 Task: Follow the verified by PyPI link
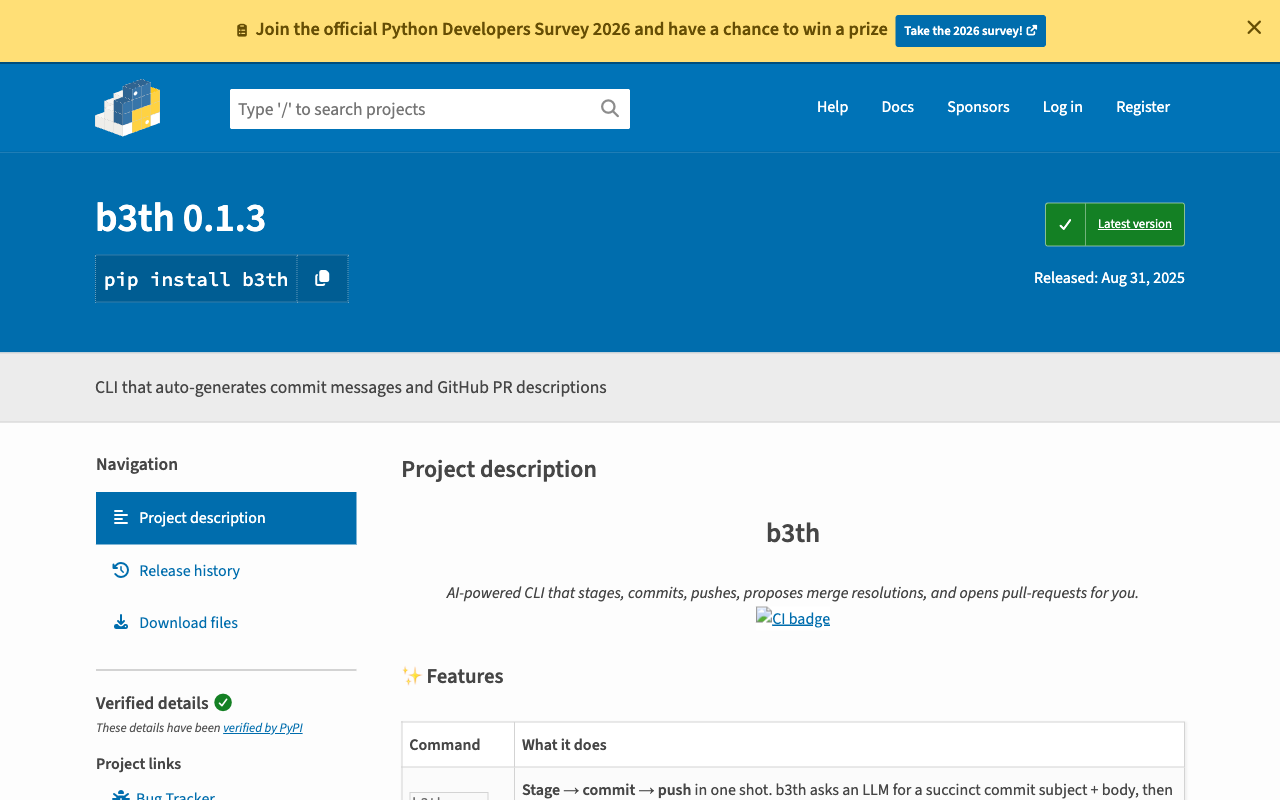[262, 728]
